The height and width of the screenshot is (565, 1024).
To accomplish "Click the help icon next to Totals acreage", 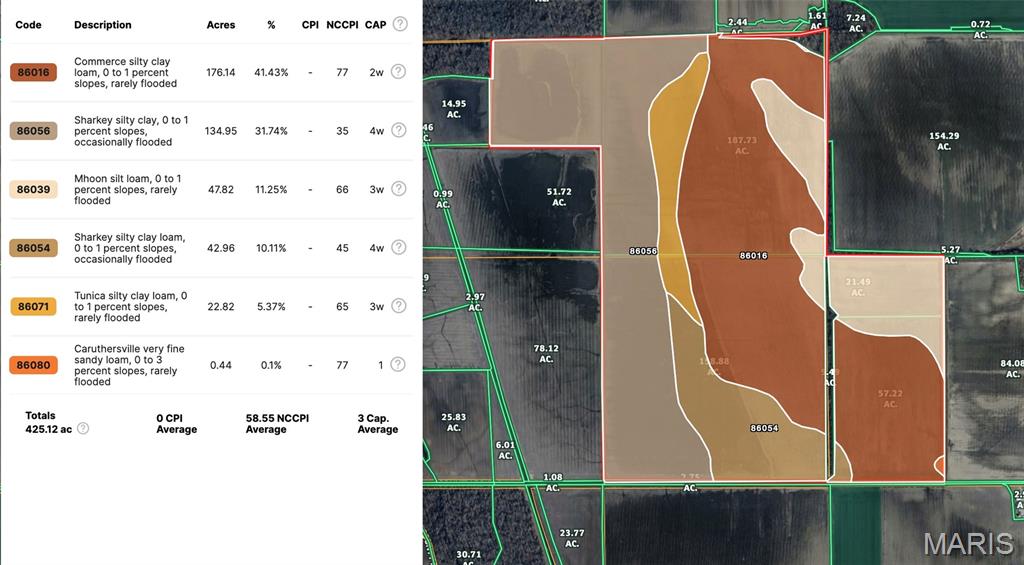I will point(83,429).
